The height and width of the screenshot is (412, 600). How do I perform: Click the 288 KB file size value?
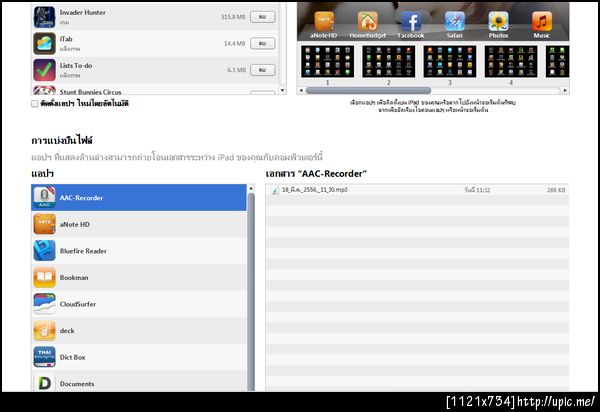[556, 190]
